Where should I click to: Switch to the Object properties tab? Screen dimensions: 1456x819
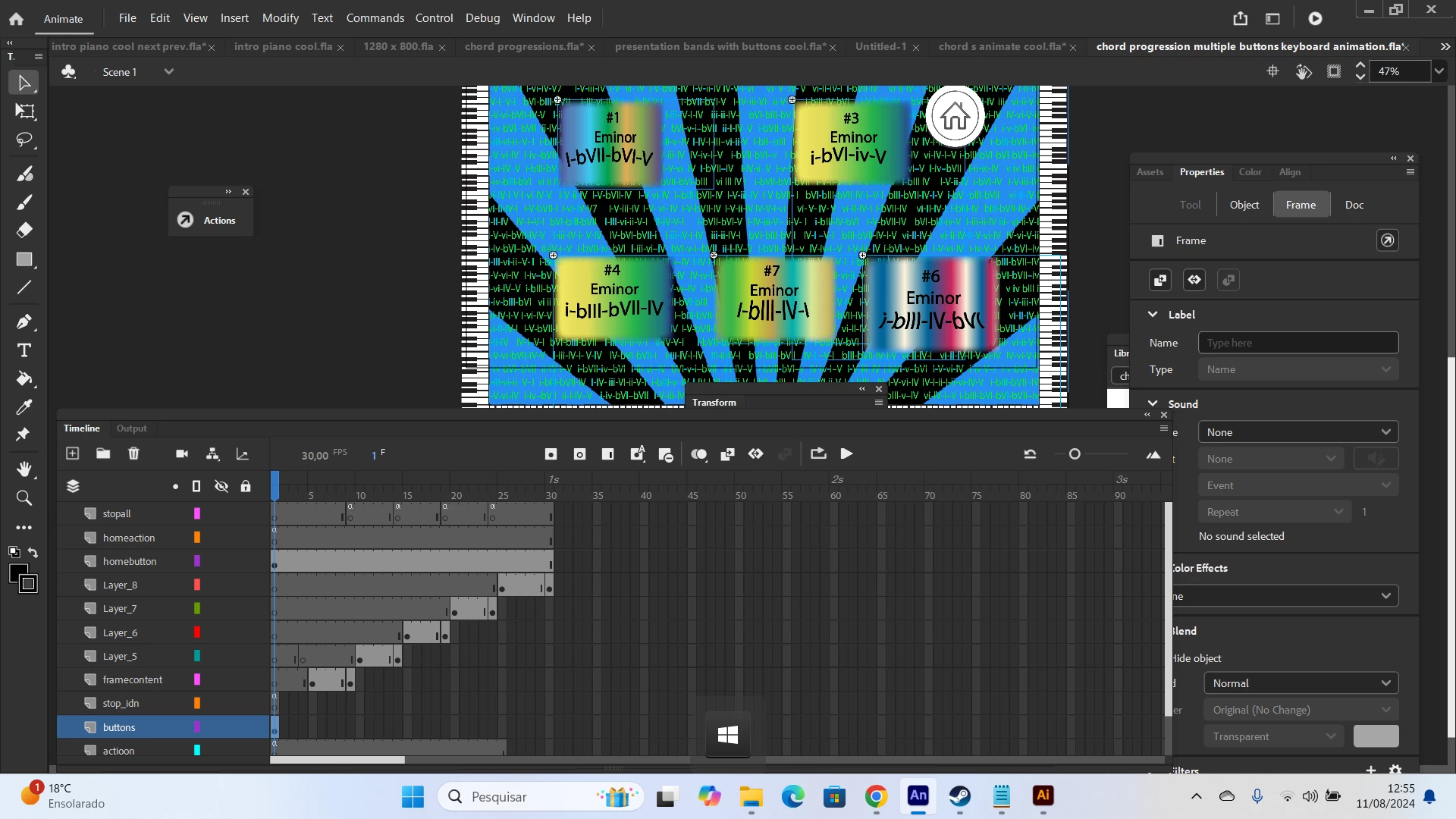coord(1244,205)
